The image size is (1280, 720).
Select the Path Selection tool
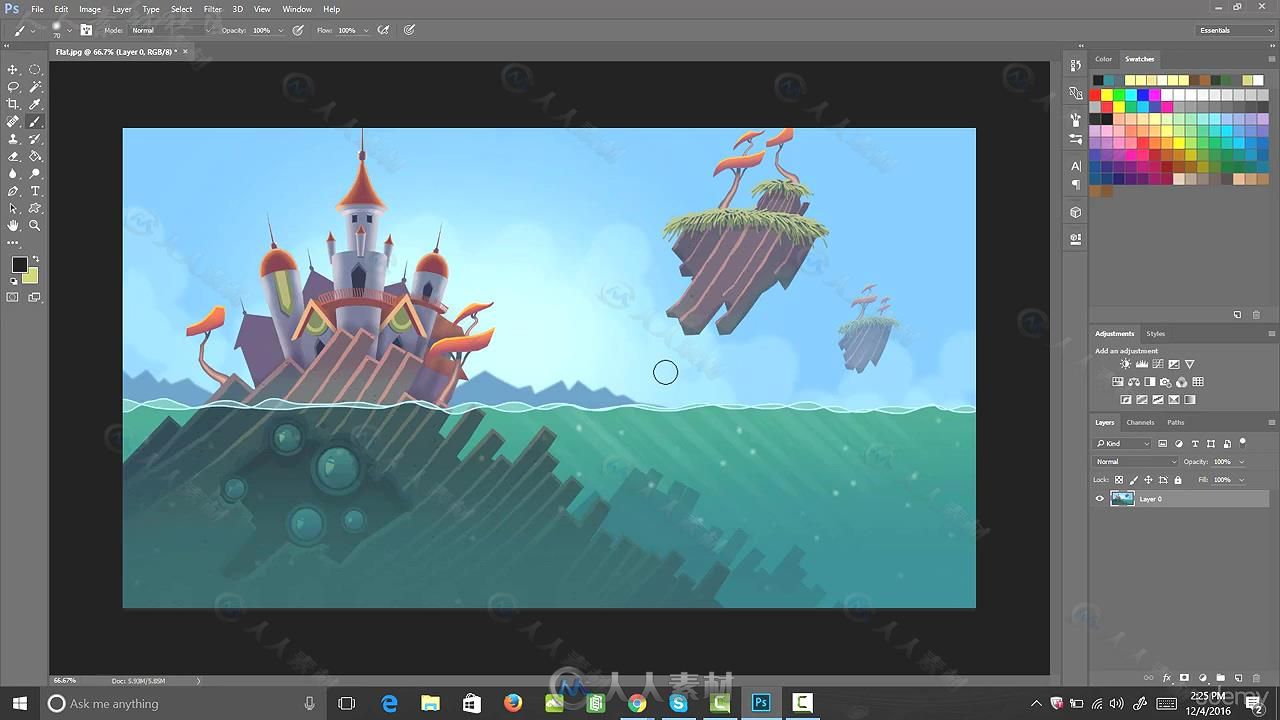click(x=13, y=208)
